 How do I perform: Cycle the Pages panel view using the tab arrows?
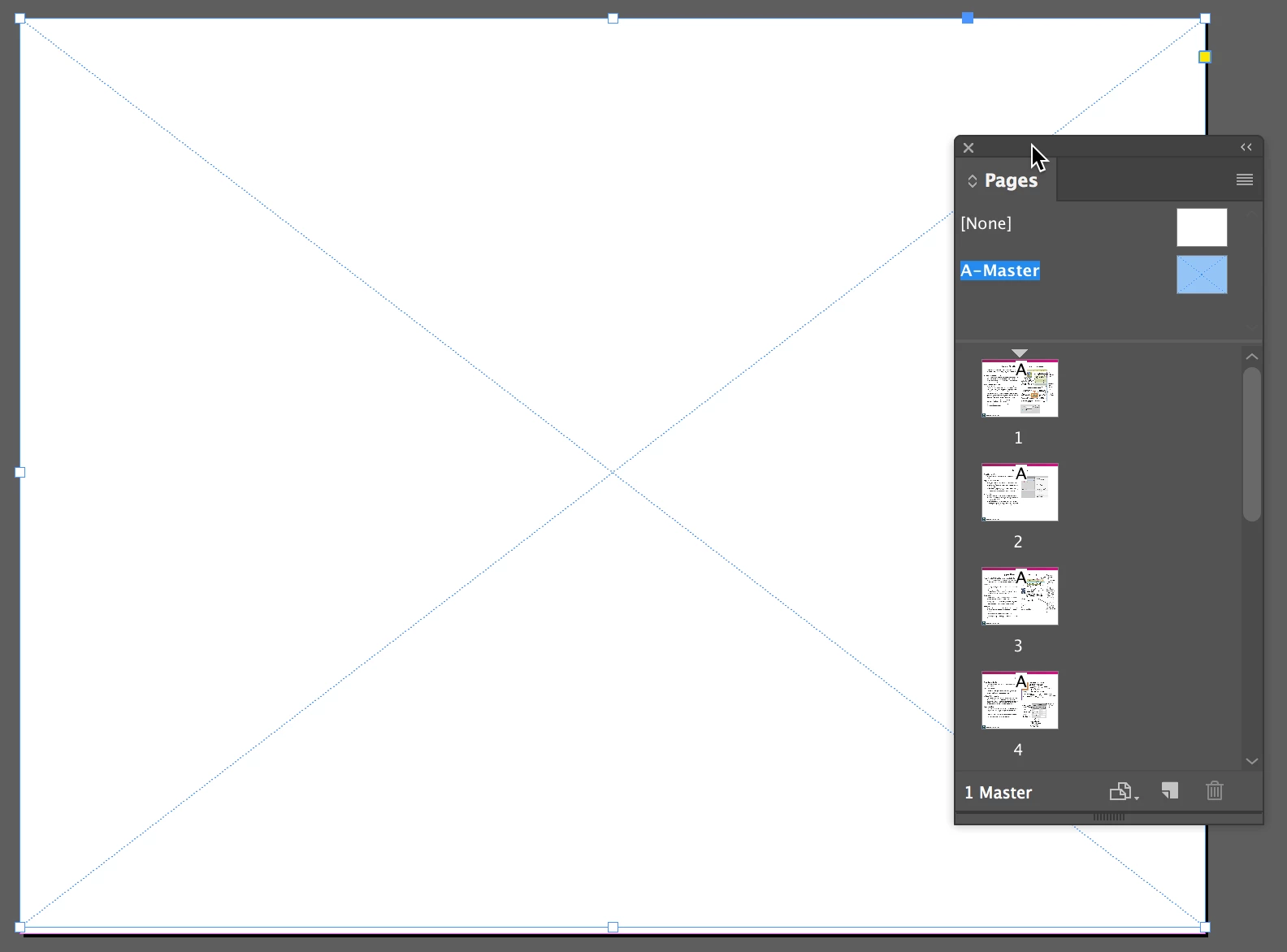tap(972, 180)
